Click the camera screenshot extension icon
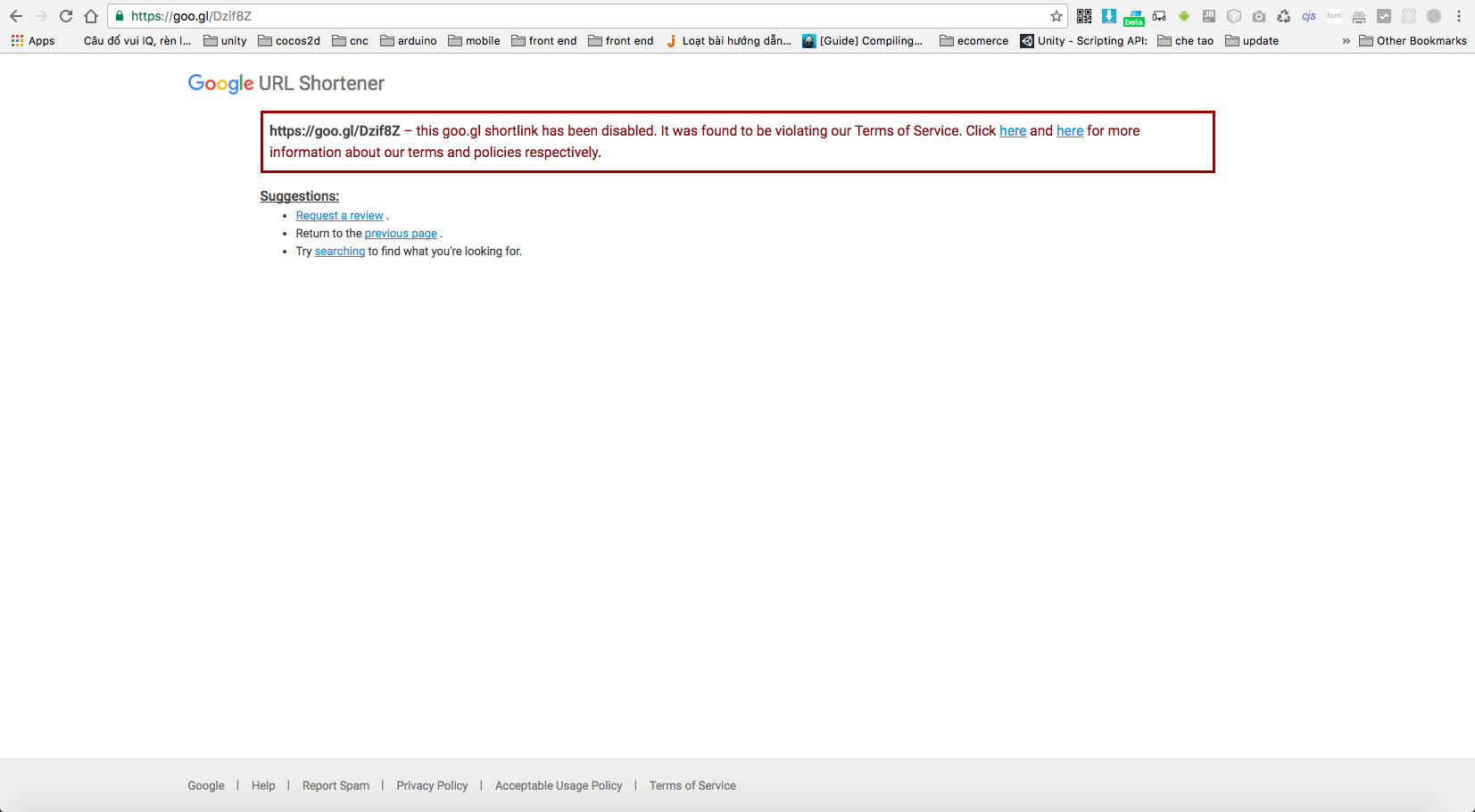This screenshot has width=1475, height=812. click(1259, 16)
